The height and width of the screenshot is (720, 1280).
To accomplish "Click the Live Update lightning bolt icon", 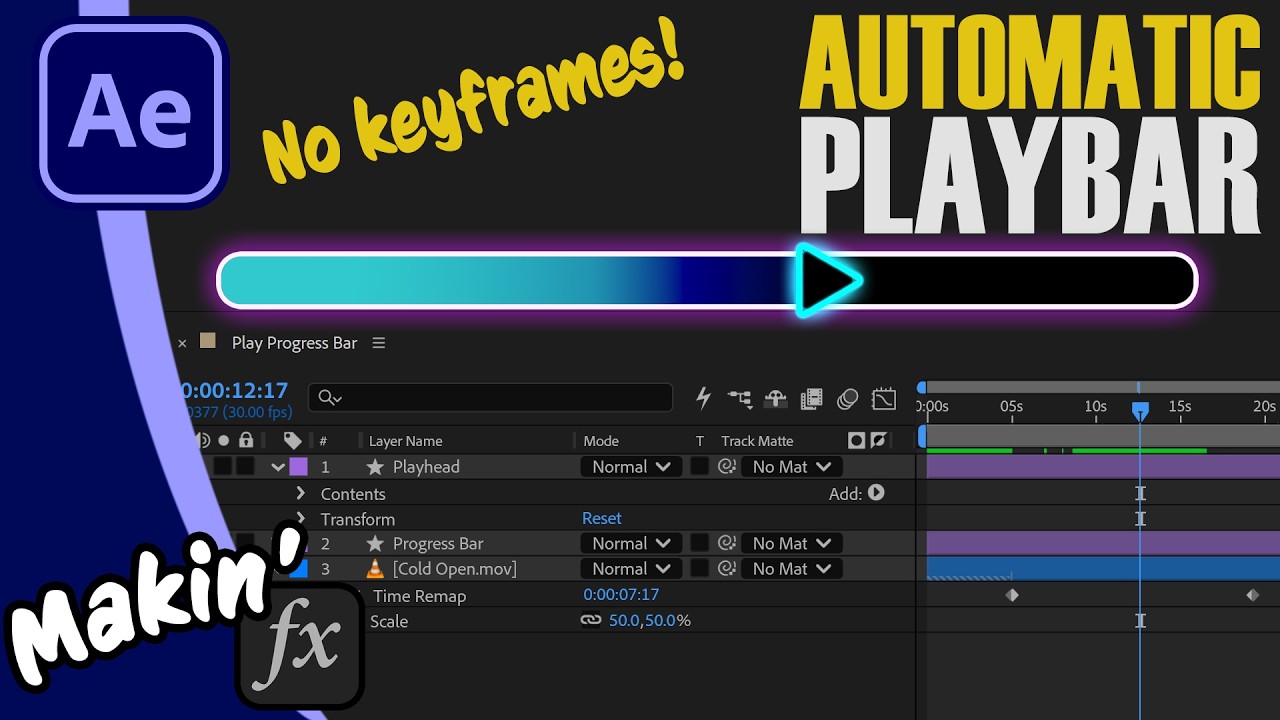I will (x=703, y=398).
